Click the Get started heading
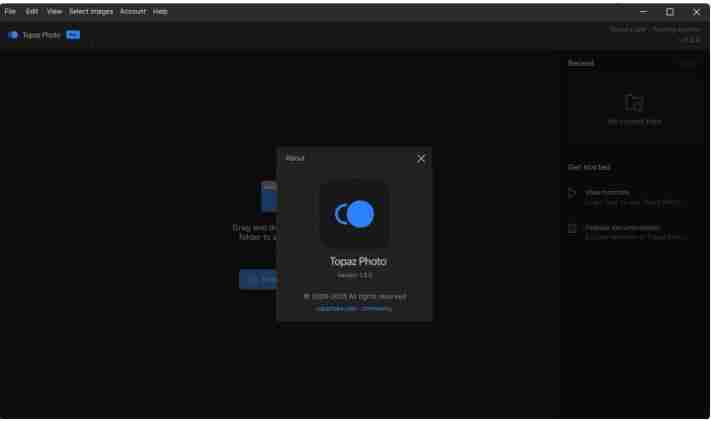711x421 pixels. [x=589, y=167]
